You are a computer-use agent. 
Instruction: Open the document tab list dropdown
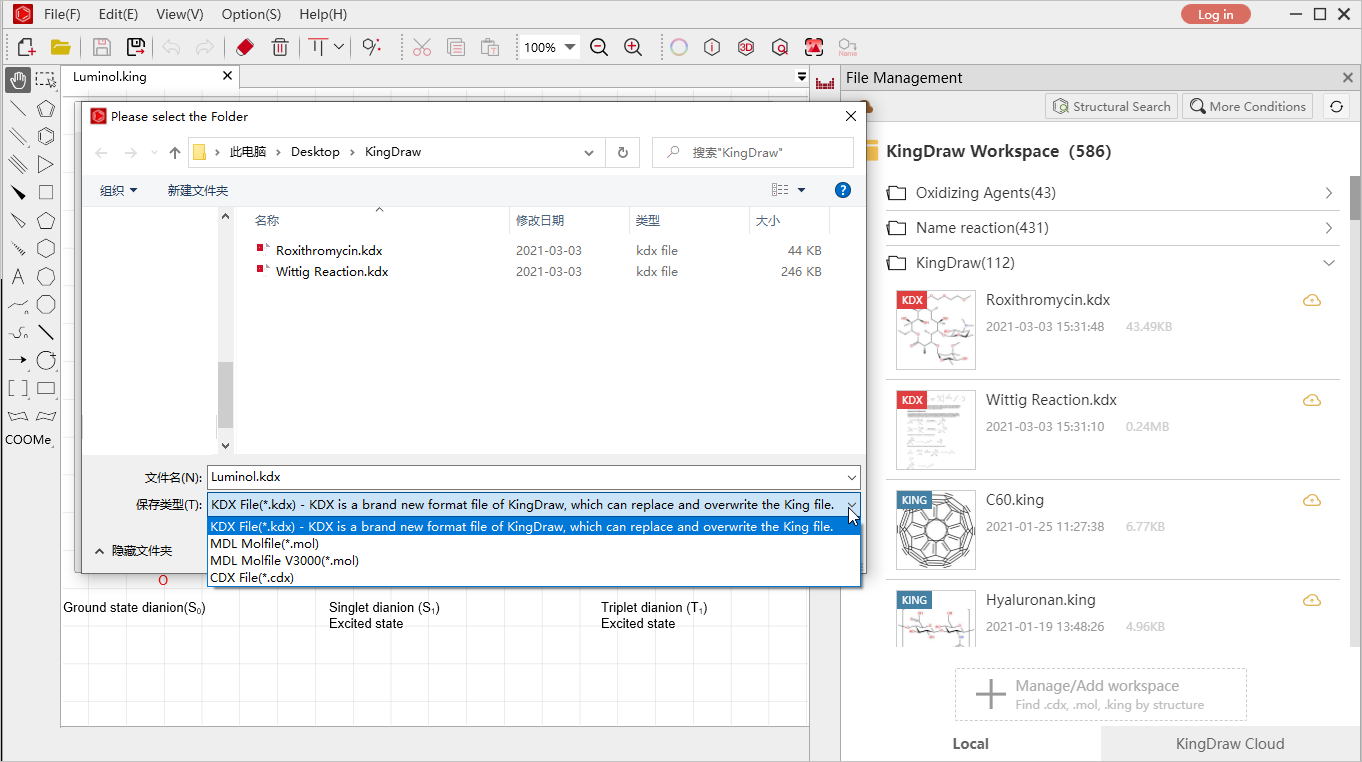801,77
